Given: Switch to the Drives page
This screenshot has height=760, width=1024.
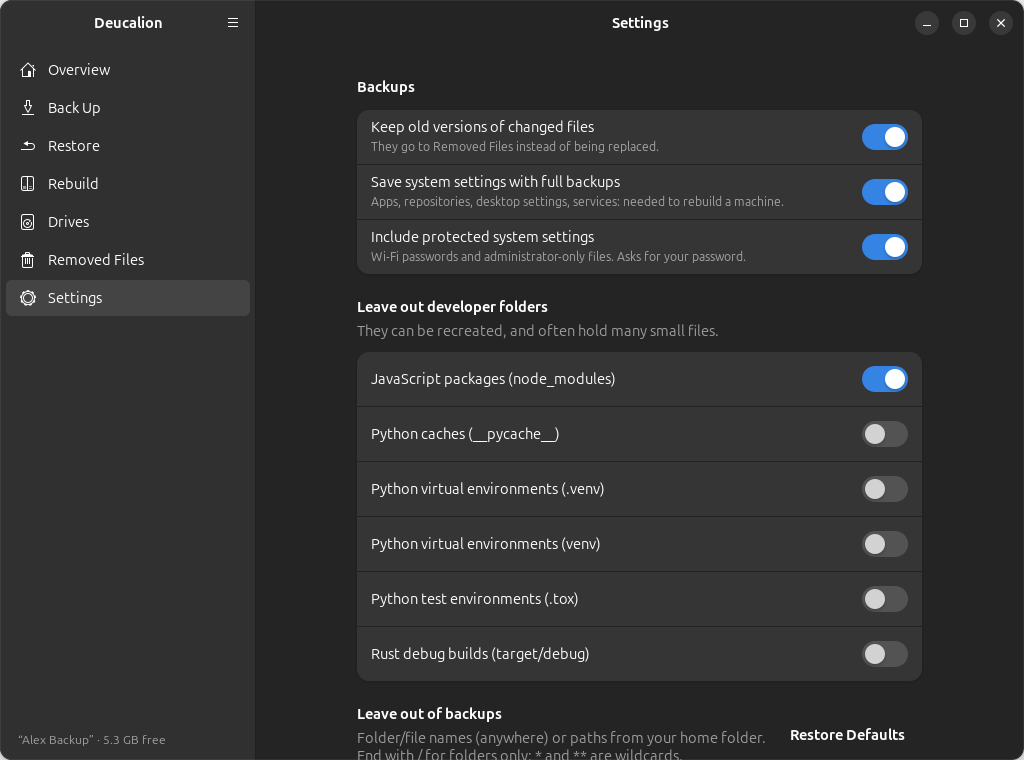Looking at the screenshot, I should tap(128, 222).
